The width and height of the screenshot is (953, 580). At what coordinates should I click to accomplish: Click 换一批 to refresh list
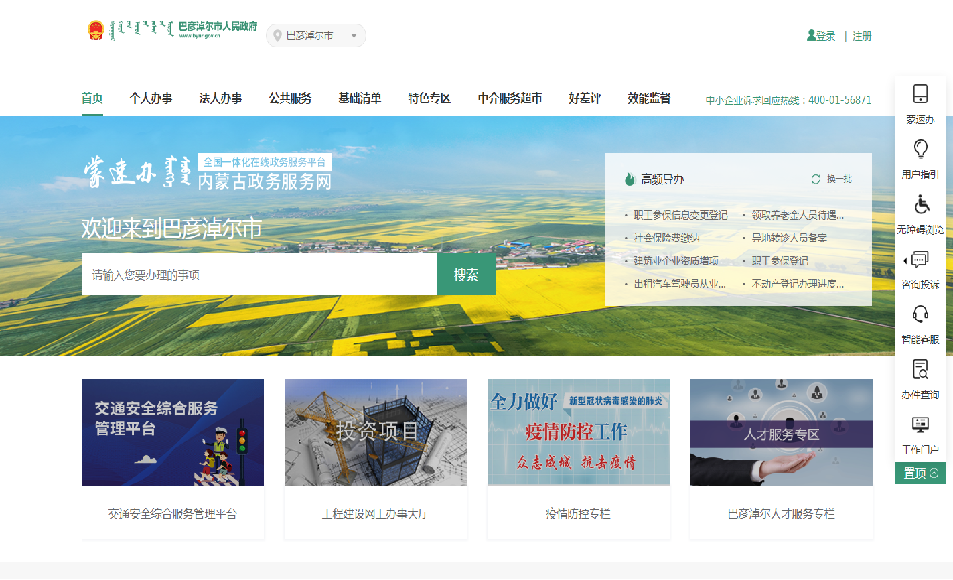(839, 179)
